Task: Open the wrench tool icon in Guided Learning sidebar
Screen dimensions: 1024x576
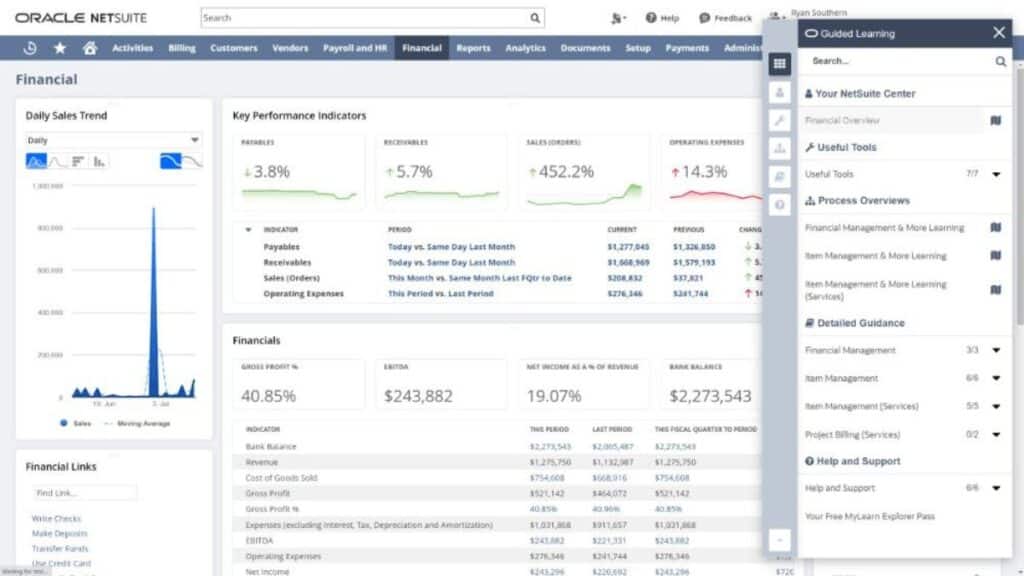Action: pos(781,120)
